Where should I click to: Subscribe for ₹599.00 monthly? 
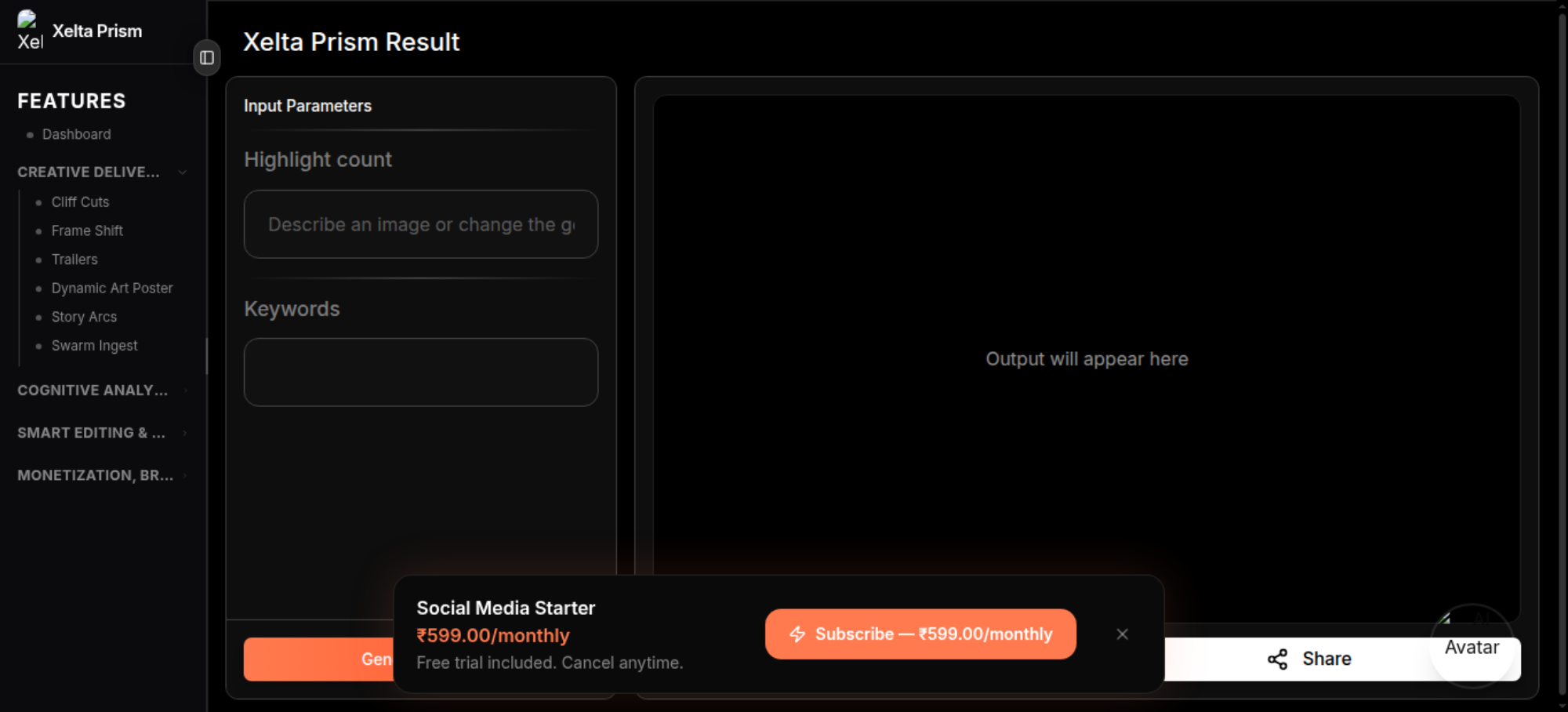click(x=920, y=634)
